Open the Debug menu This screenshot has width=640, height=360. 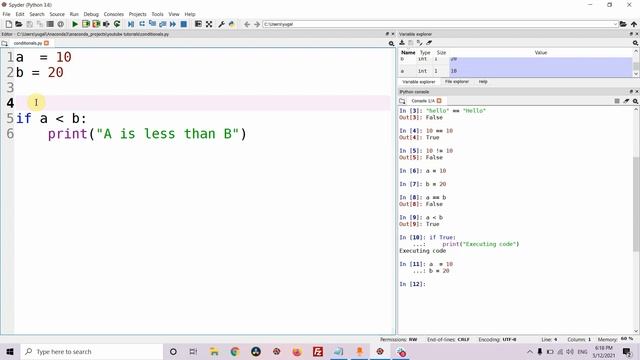[x=91, y=14]
